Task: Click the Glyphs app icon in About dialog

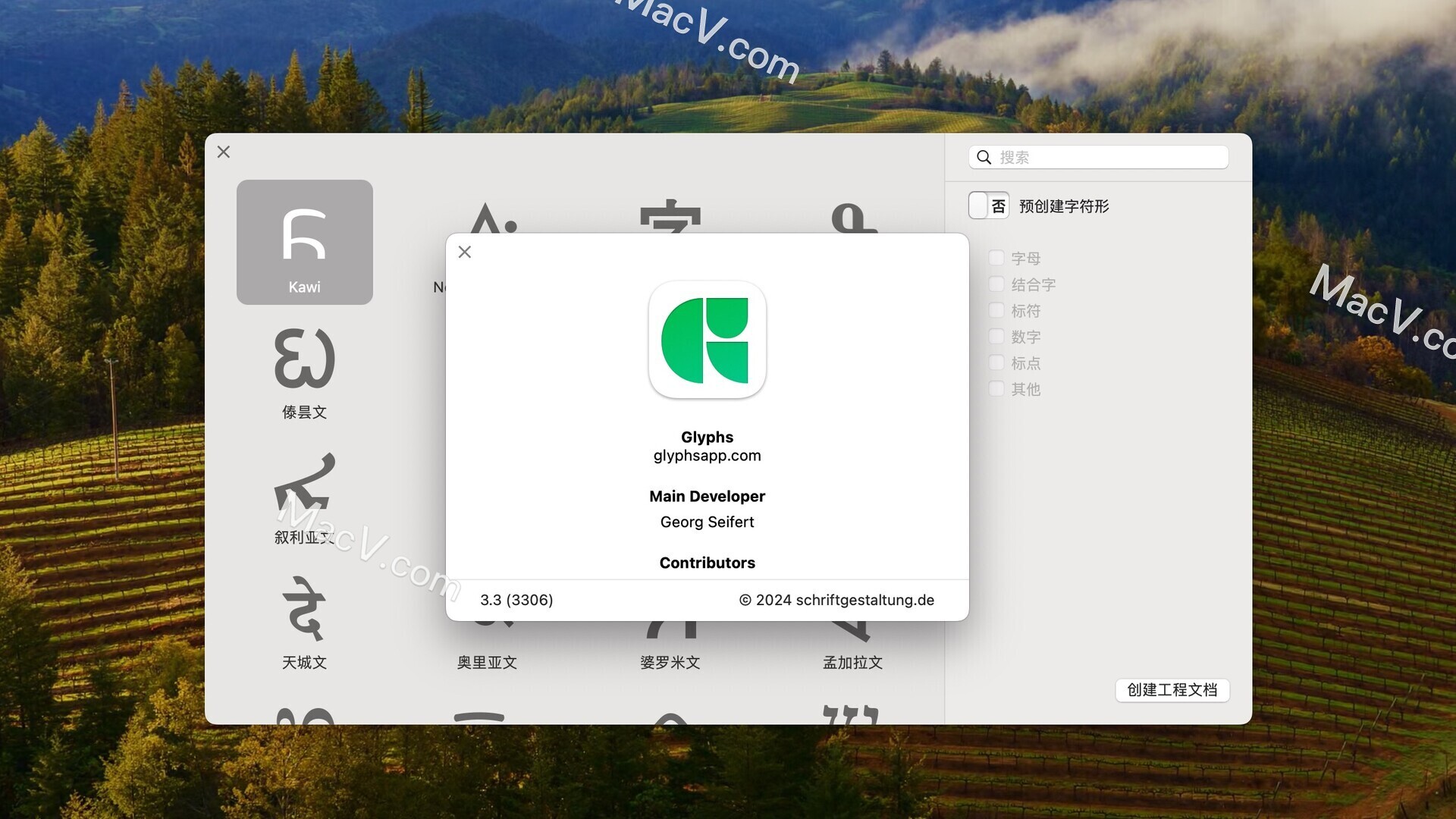Action: click(x=707, y=340)
